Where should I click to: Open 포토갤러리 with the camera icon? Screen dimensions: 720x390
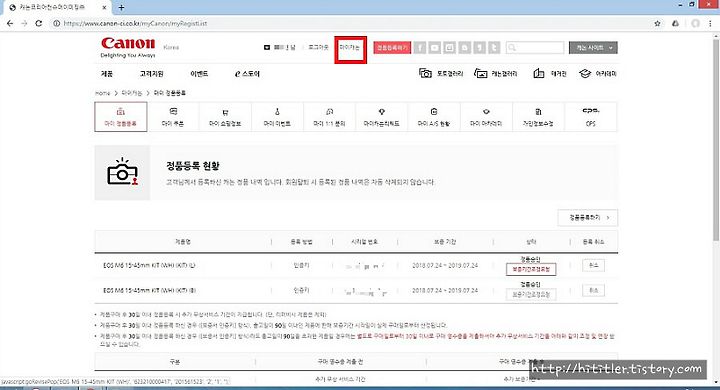[441, 73]
